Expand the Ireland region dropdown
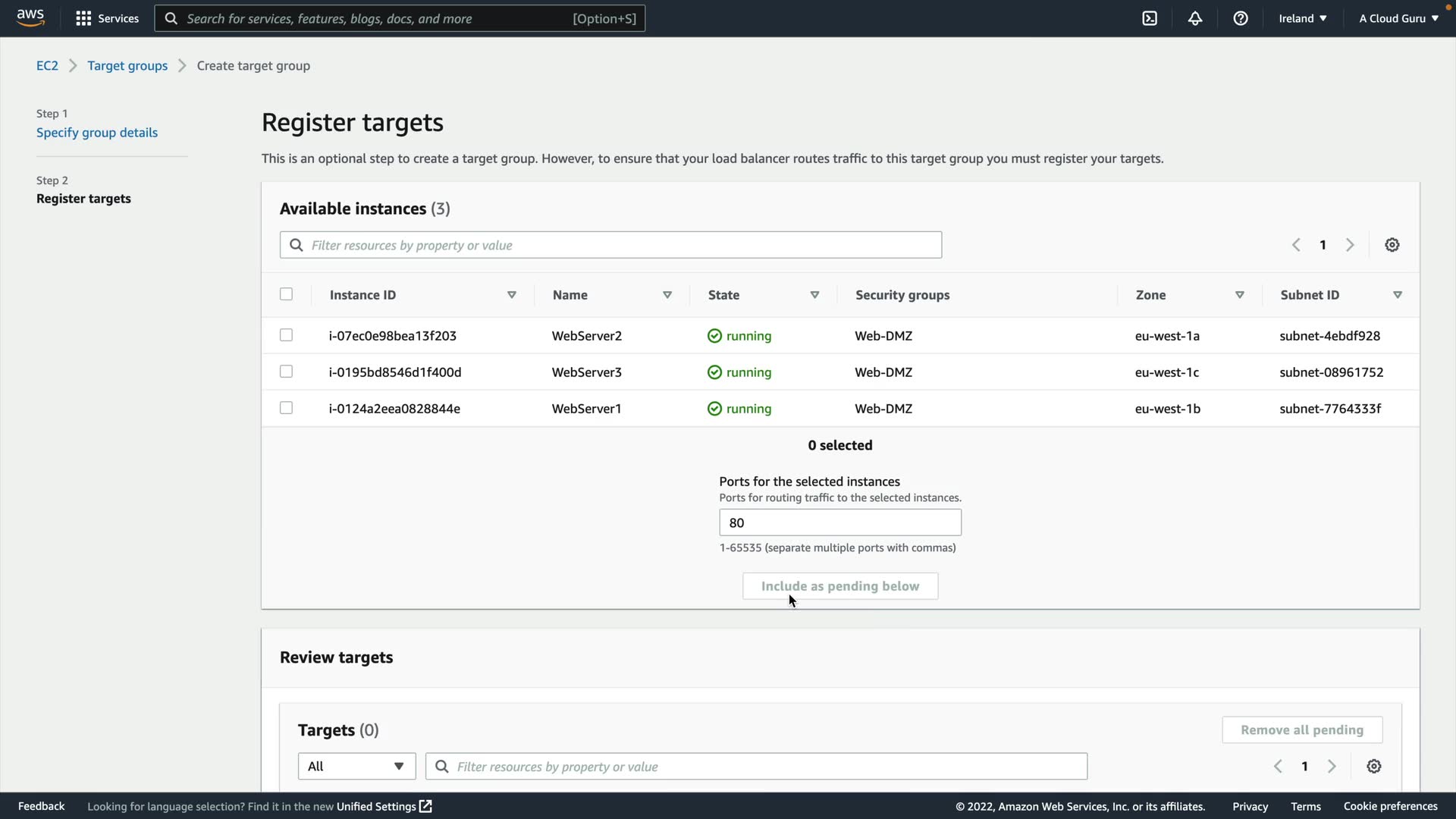 [1302, 18]
